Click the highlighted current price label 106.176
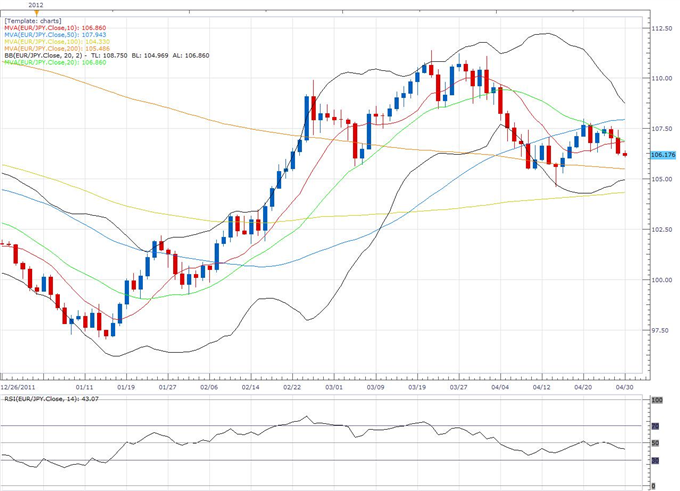 (663, 154)
